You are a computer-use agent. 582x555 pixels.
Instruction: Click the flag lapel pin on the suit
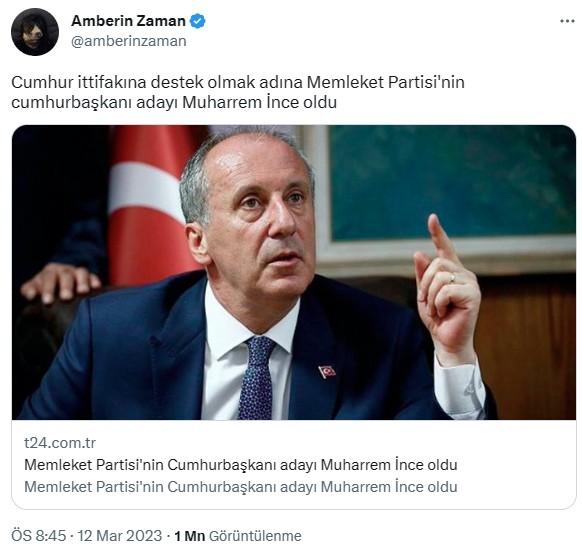(x=327, y=371)
